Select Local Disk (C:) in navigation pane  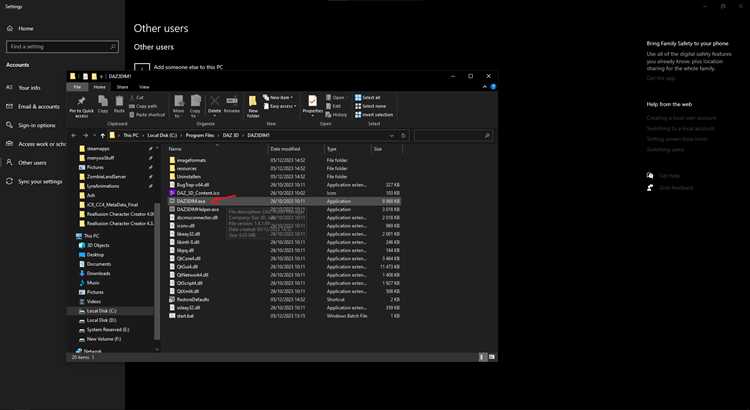click(101, 311)
